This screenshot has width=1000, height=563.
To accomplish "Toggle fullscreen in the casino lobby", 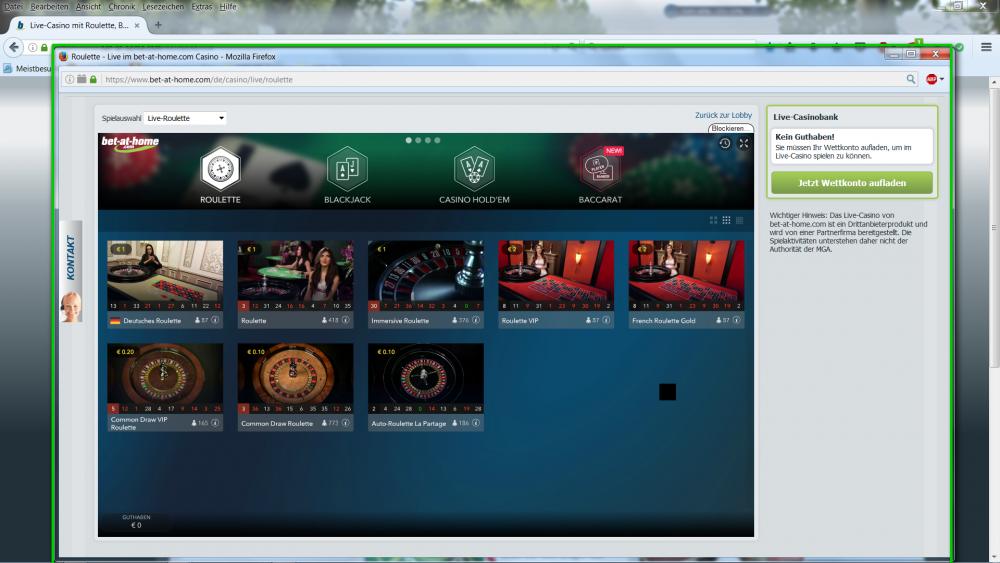I will (744, 143).
